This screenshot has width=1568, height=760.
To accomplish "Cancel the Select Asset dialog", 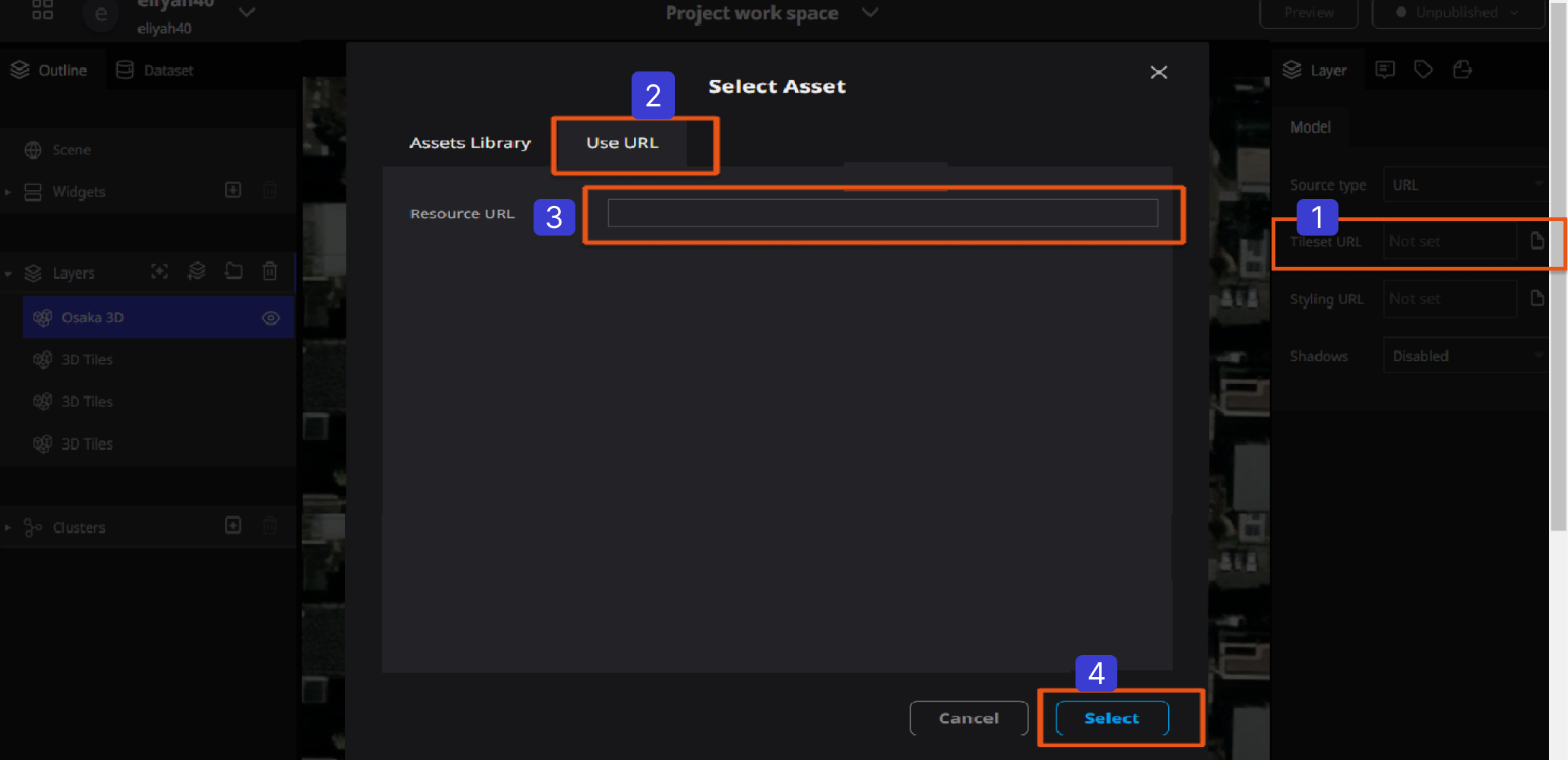I will (x=968, y=718).
